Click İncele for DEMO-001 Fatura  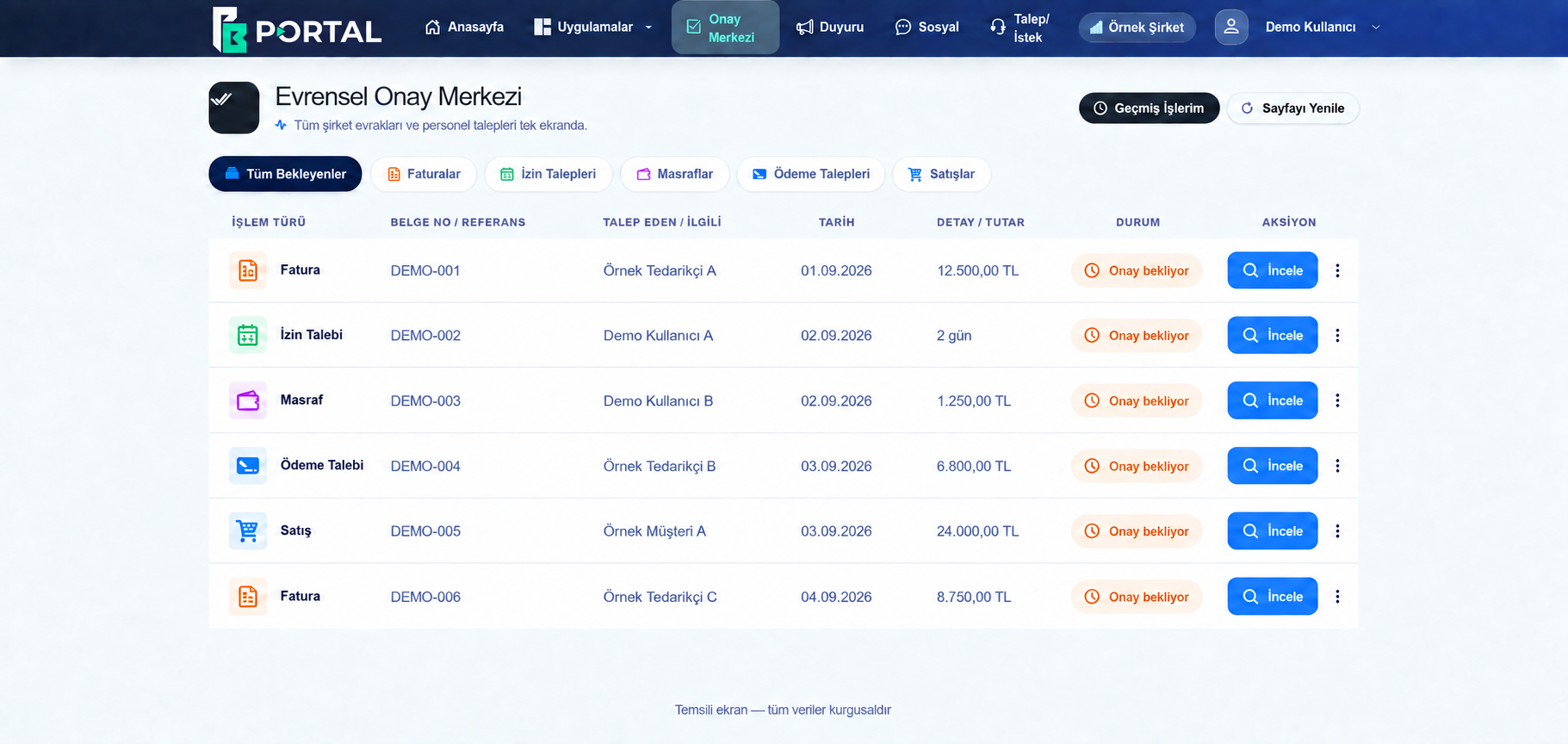(1273, 270)
